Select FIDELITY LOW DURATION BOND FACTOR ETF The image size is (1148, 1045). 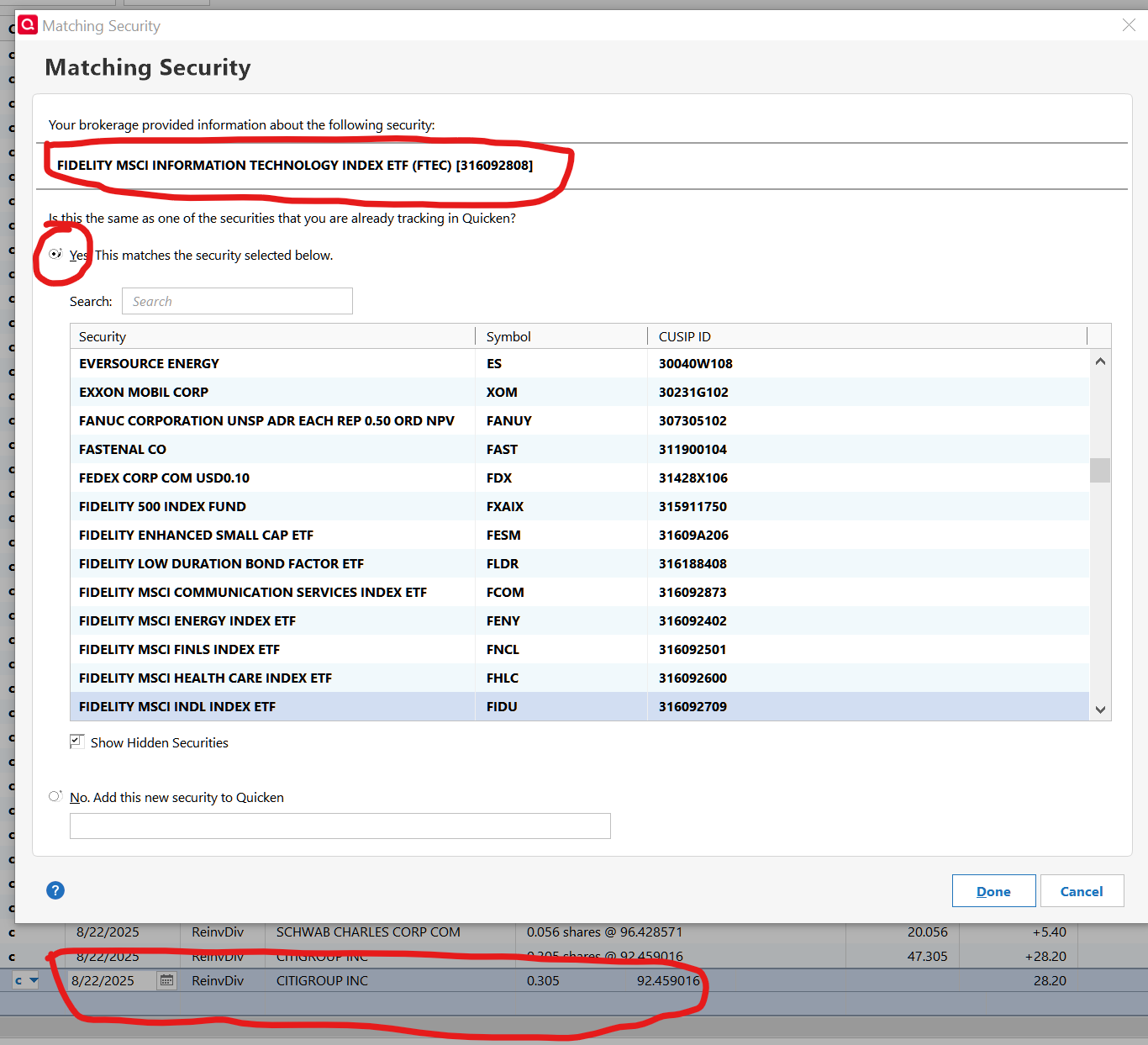(580, 563)
